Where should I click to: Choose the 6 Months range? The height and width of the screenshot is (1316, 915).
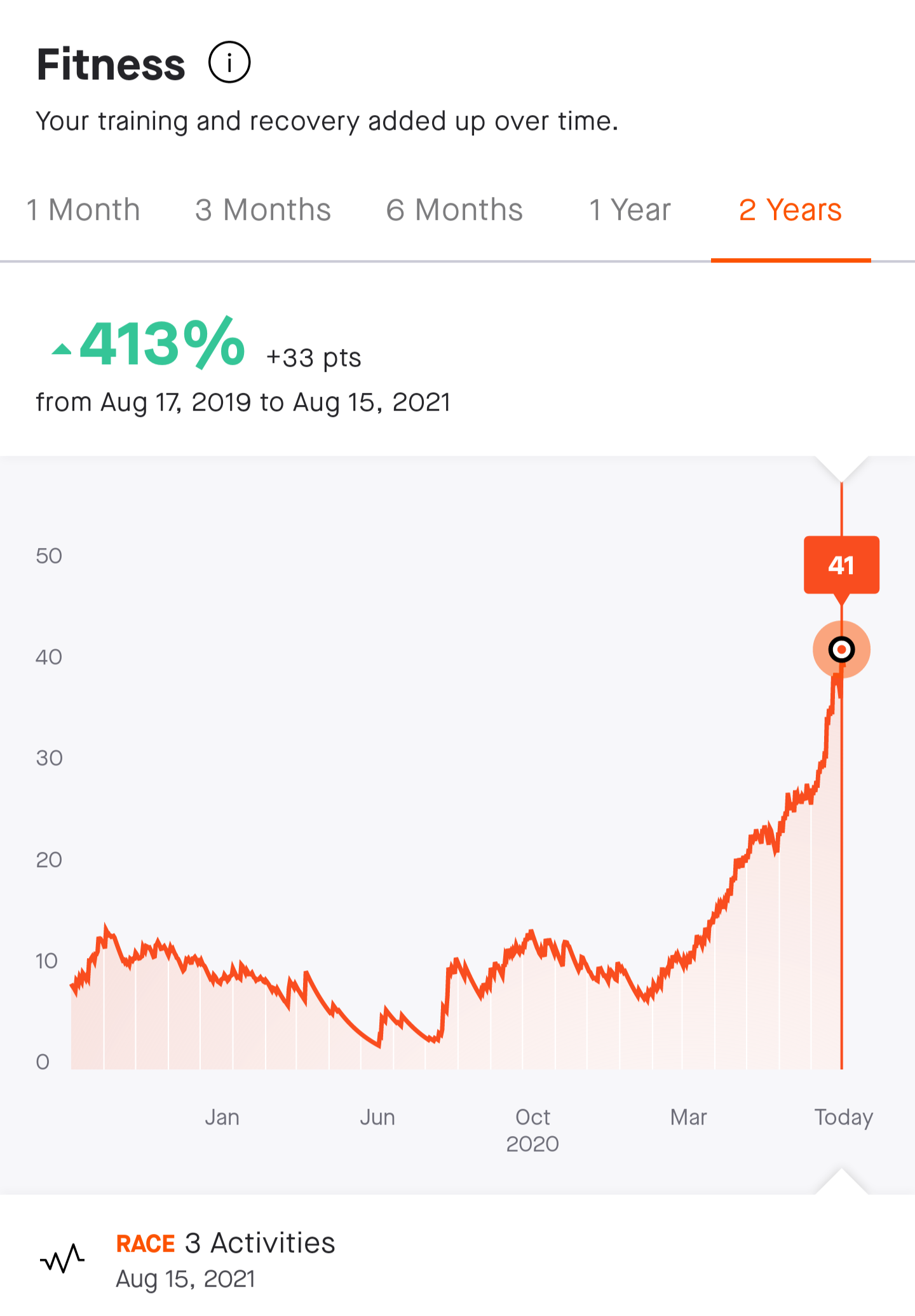(x=454, y=210)
